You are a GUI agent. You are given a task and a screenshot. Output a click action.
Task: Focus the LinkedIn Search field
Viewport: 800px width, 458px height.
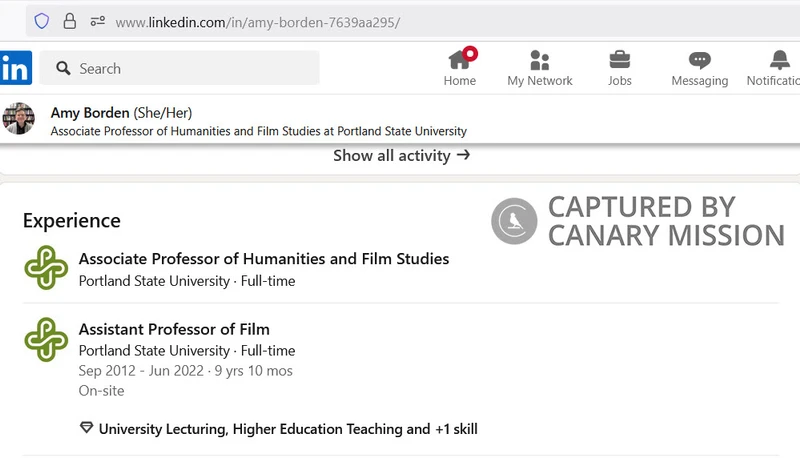point(180,68)
